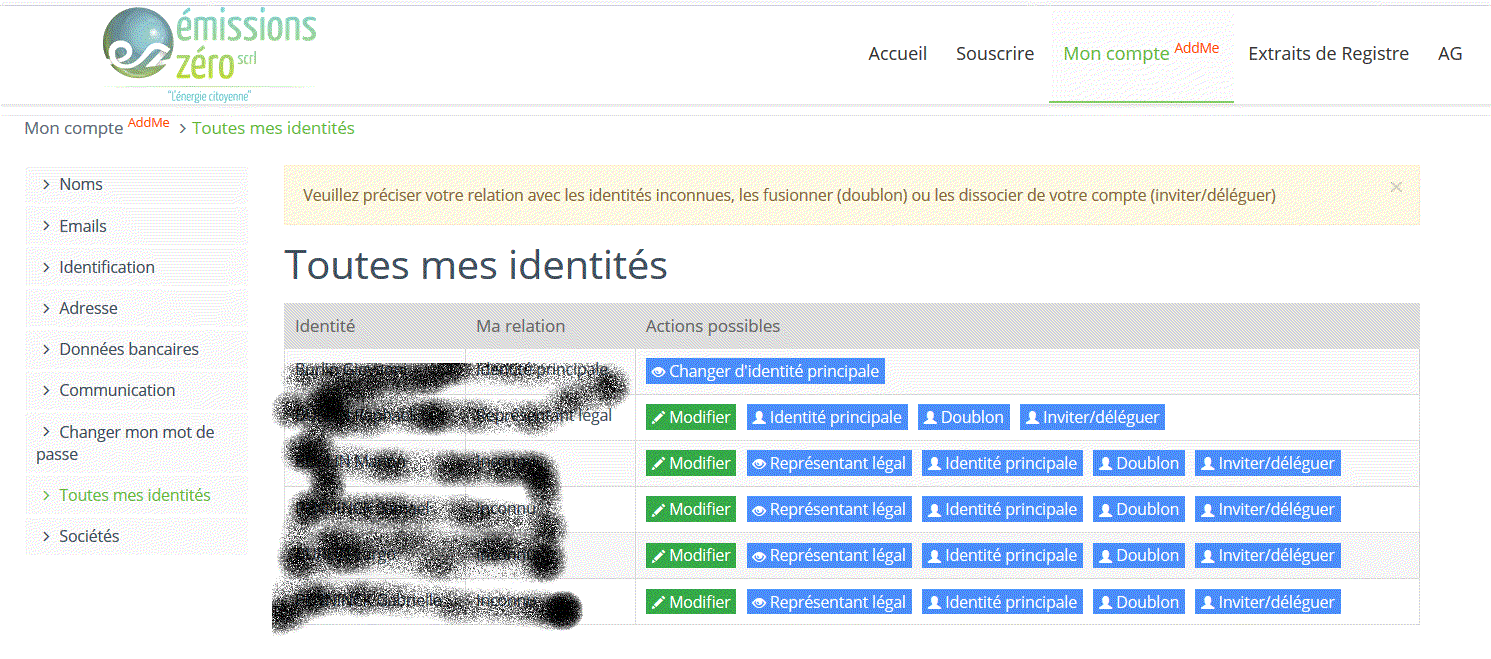Open Noms in the sidebar
This screenshot has width=1491, height=659.
pyautogui.click(x=81, y=184)
